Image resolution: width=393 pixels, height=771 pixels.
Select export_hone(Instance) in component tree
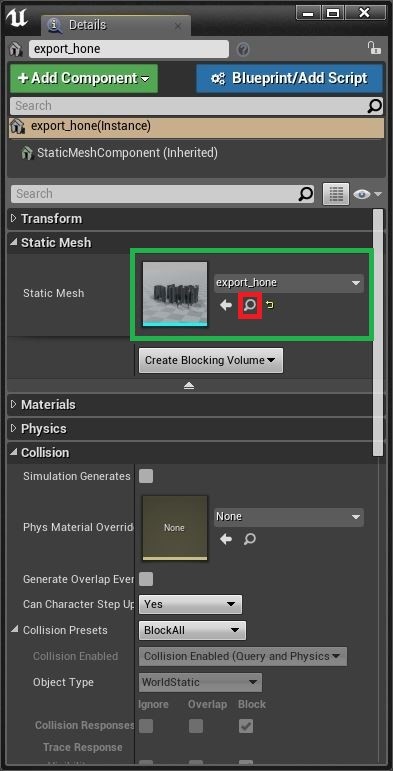tap(196, 127)
